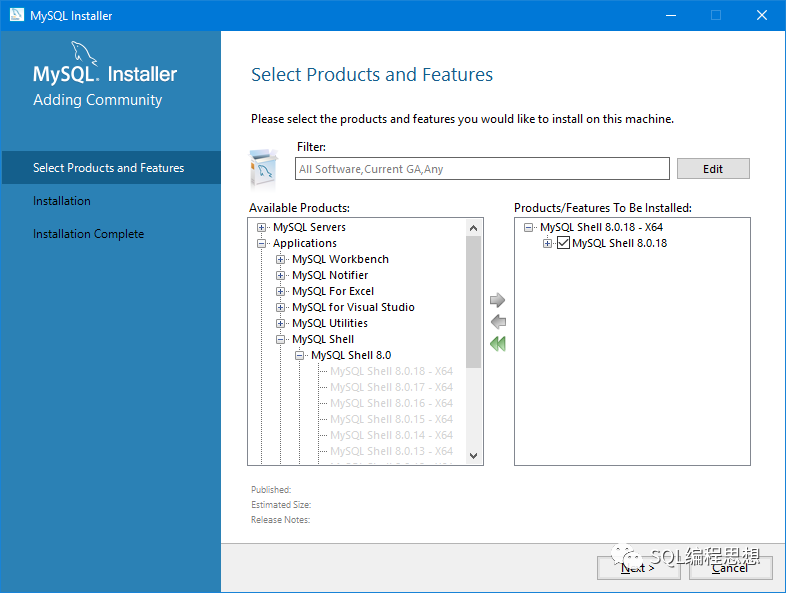This screenshot has width=786, height=593.
Task: Click the Next button
Action: (638, 568)
